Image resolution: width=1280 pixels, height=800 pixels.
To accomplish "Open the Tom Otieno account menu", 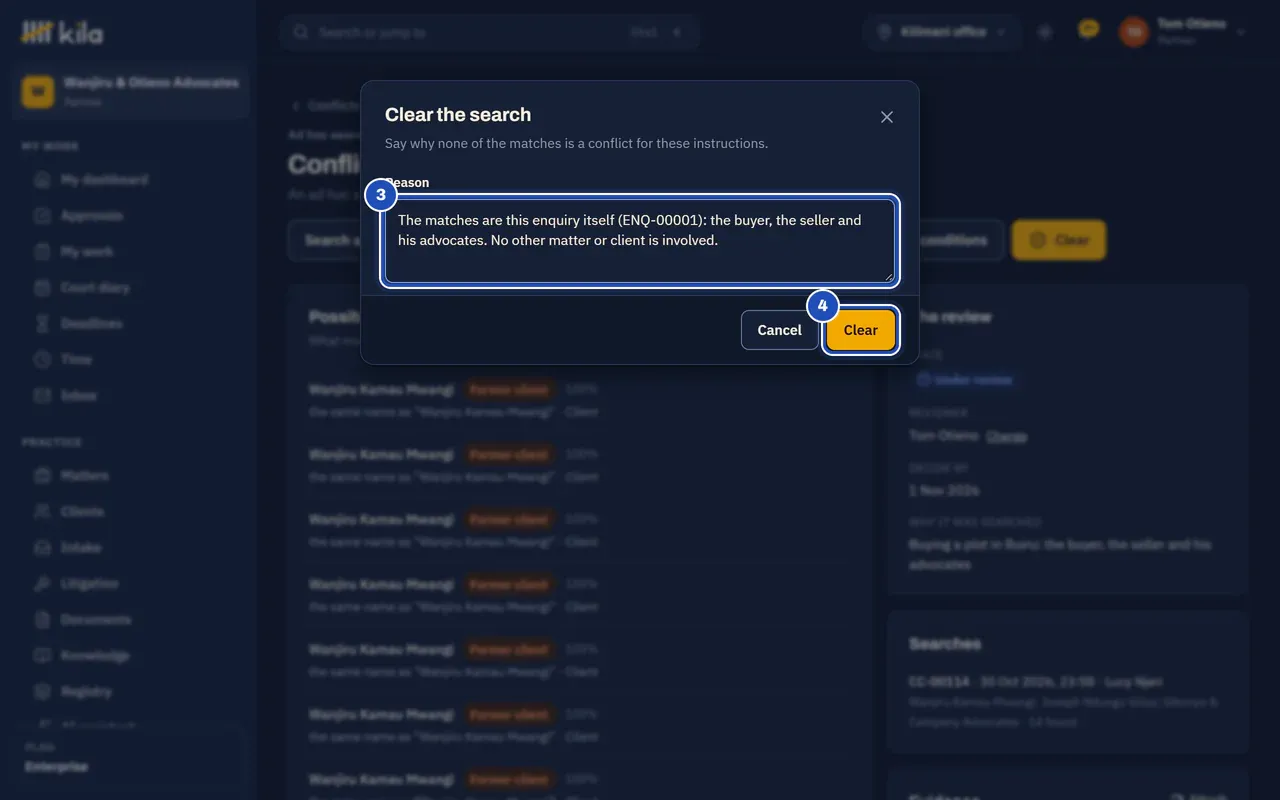I will click(1183, 32).
